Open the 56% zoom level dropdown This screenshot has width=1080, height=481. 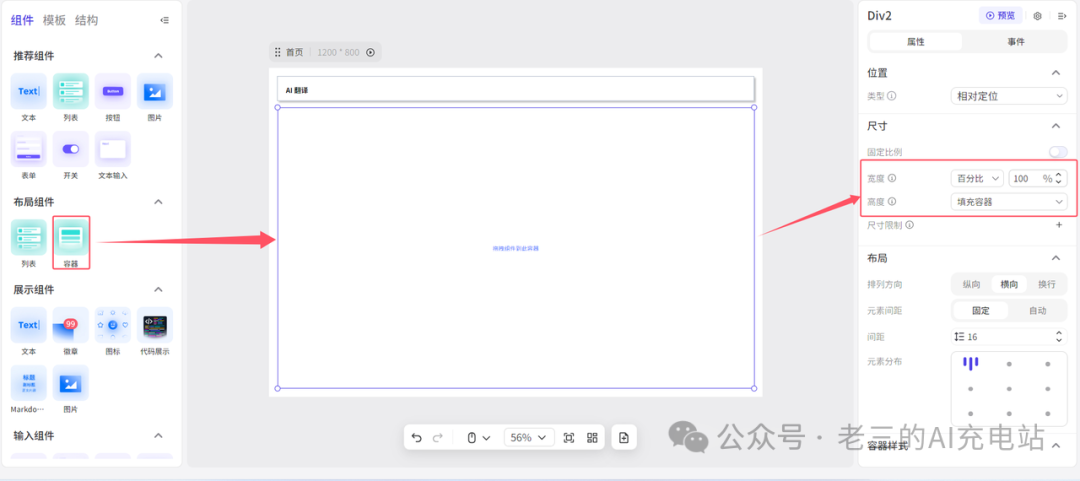click(x=529, y=438)
